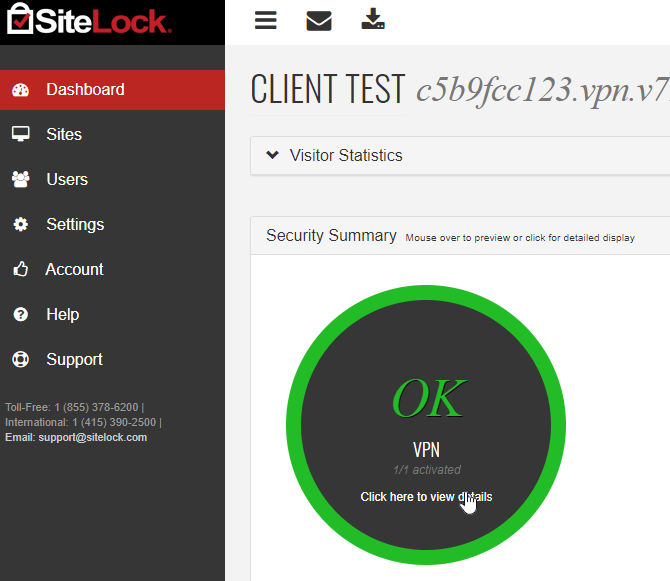Viewport: 670px width, 581px height.
Task: Expand the Visitor Statistics chevron arrow
Action: pyautogui.click(x=272, y=155)
